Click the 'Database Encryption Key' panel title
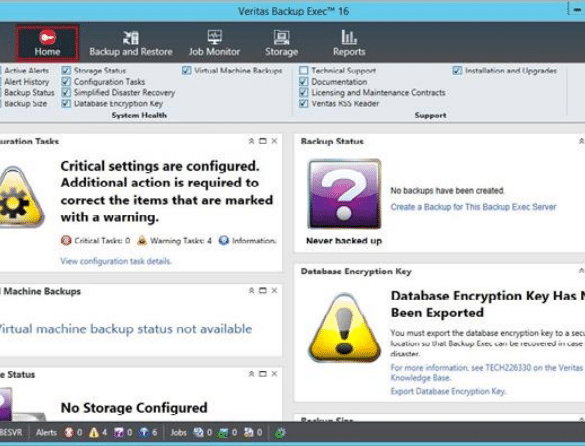 coord(356,271)
